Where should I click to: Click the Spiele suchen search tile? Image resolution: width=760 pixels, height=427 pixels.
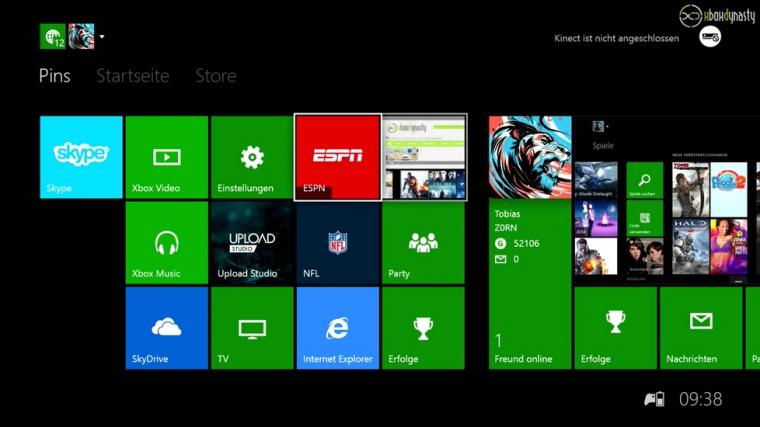(x=644, y=180)
